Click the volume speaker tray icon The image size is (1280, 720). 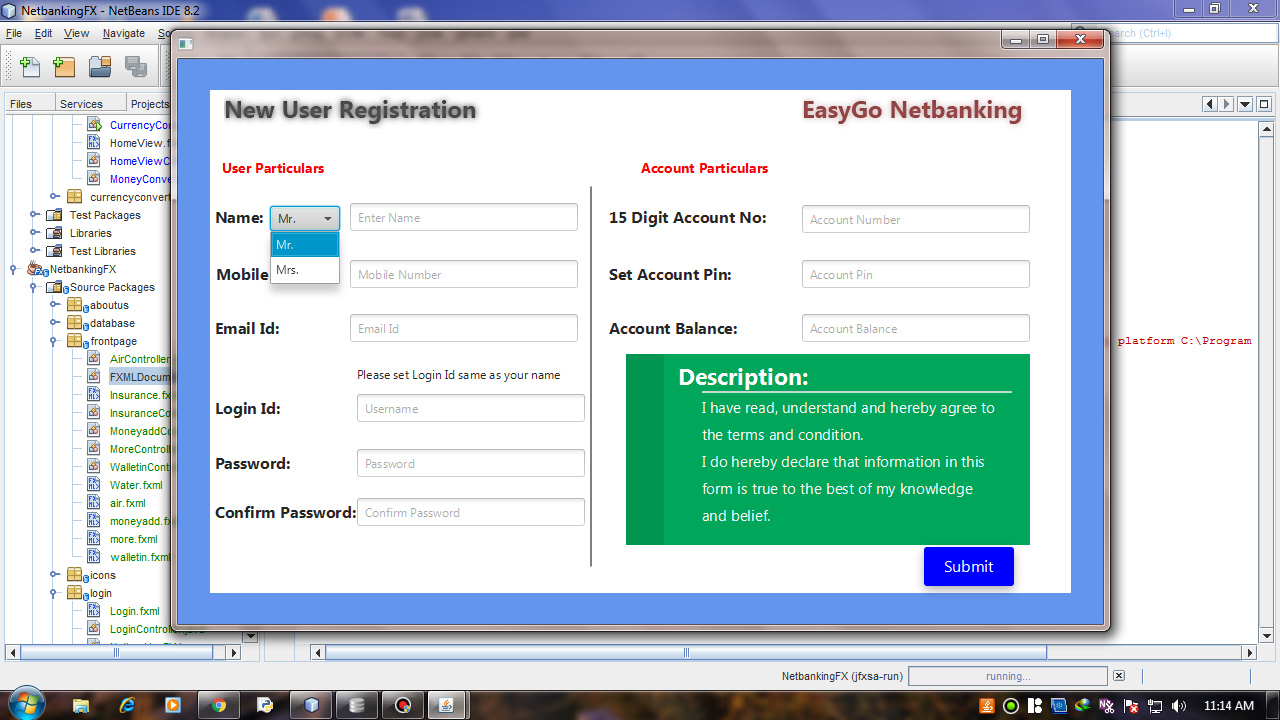tap(1178, 706)
